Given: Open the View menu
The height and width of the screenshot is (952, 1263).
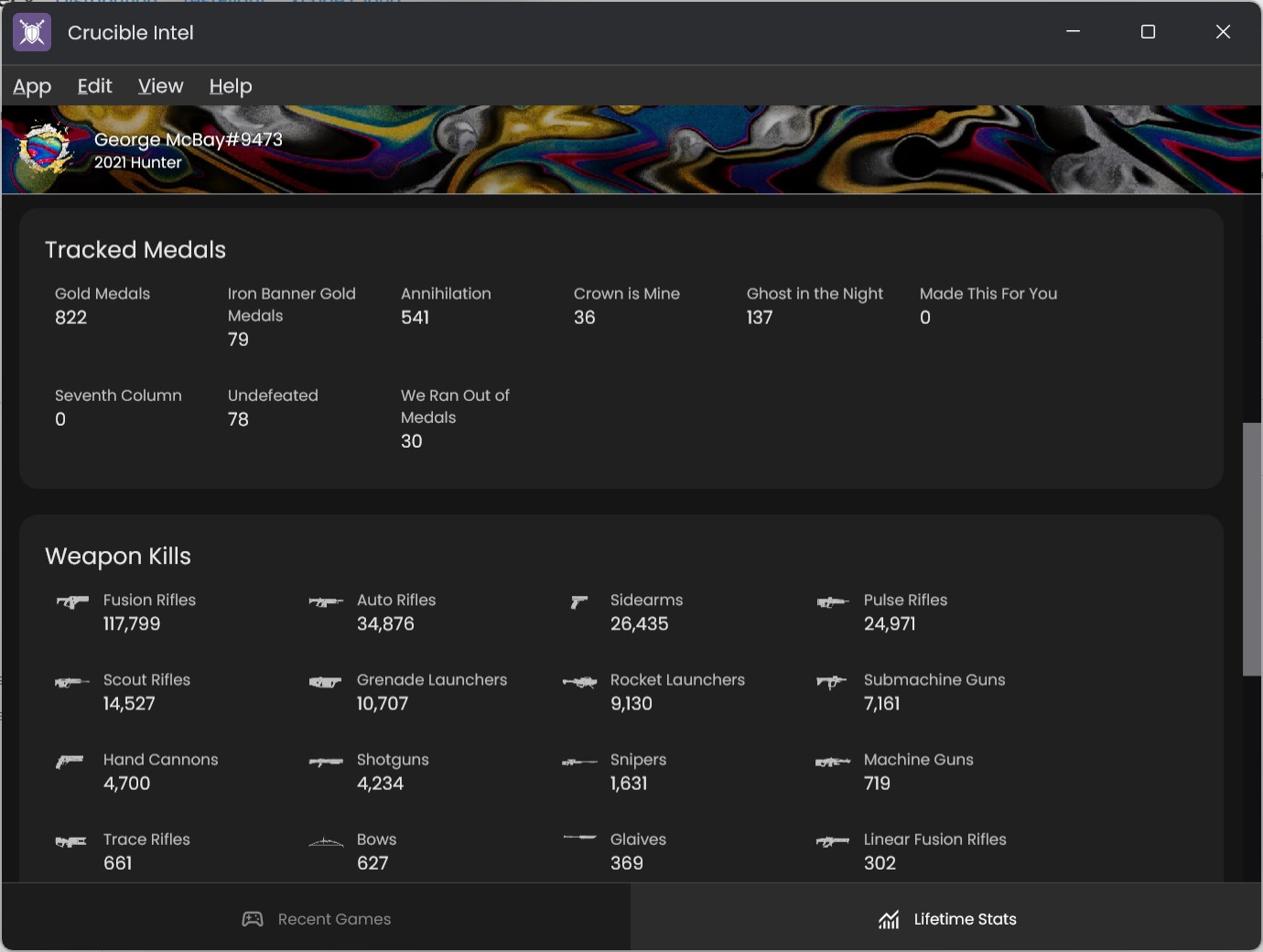Looking at the screenshot, I should coord(161,86).
